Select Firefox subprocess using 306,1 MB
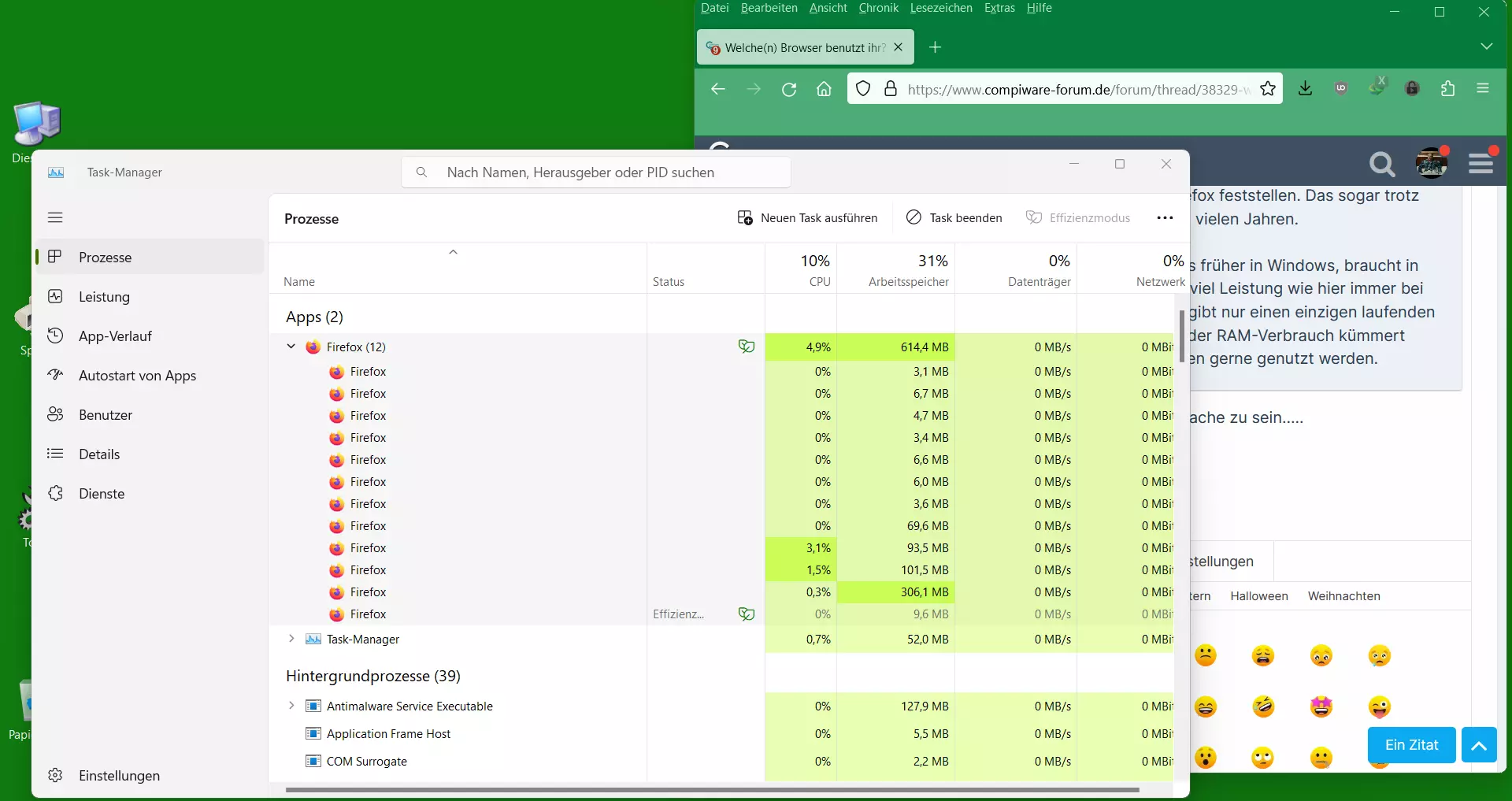This screenshot has width=1512, height=801. [x=721, y=591]
